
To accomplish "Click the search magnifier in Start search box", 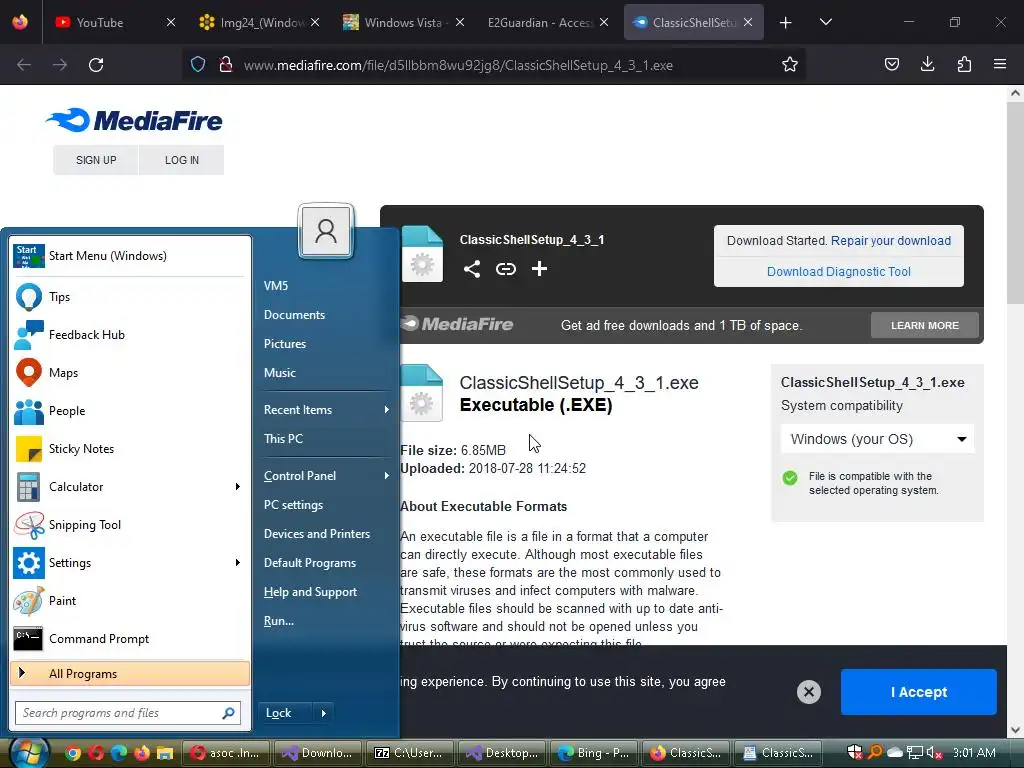I will click(x=229, y=713).
